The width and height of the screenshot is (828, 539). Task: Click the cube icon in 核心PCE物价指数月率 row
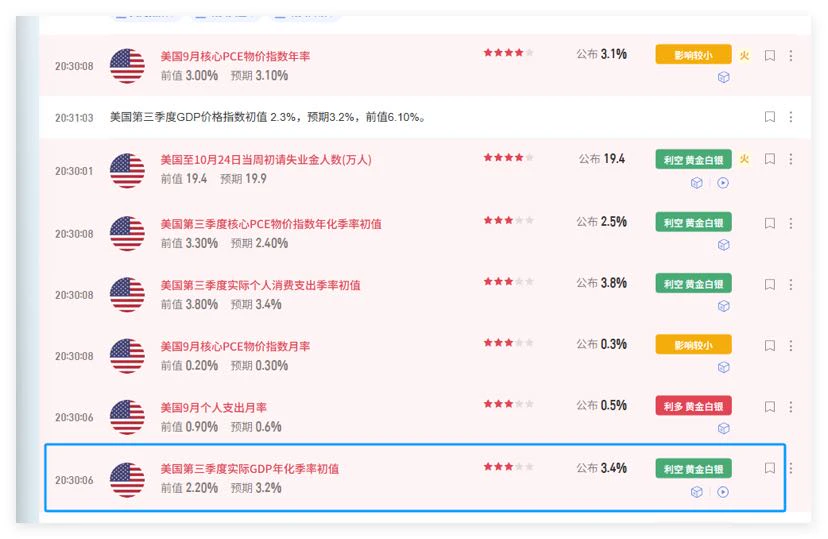click(723, 367)
